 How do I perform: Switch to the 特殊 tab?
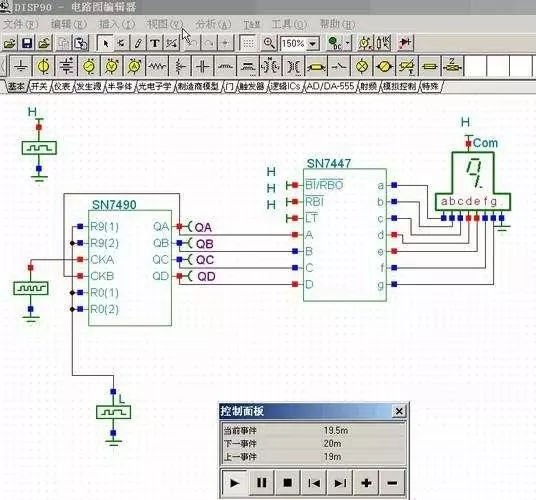click(x=430, y=86)
